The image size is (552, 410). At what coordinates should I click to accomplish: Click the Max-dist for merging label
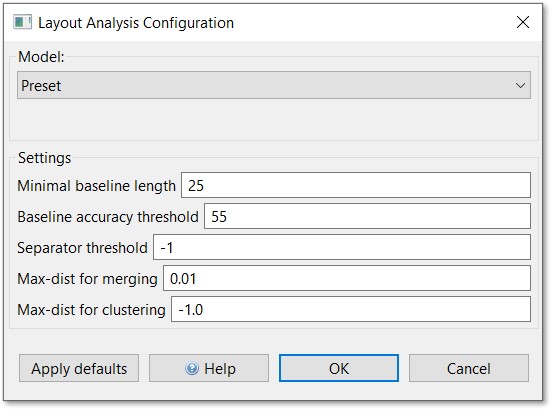pos(87,279)
